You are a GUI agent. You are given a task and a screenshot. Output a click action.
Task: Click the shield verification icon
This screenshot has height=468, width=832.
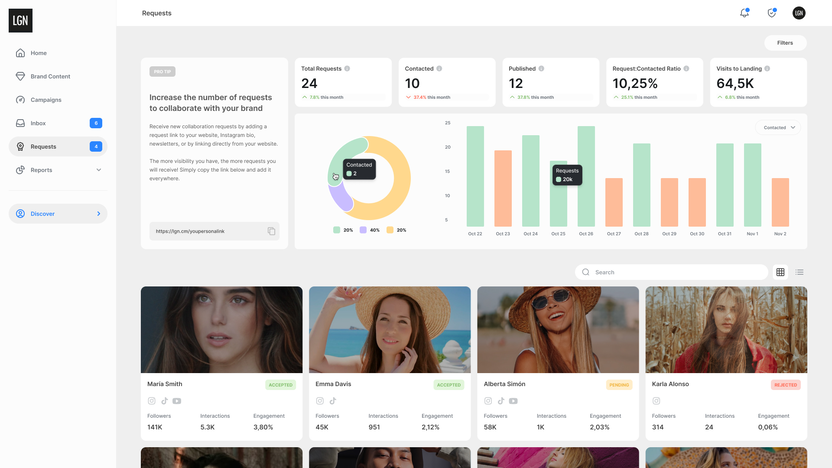pyautogui.click(x=771, y=13)
